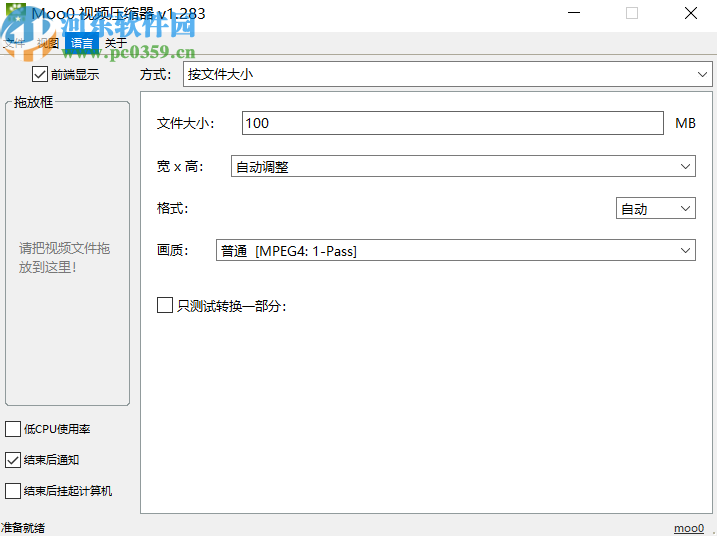The image size is (717, 536).
Task: Open the 格式 dropdown set to 自动
Action: (x=656, y=208)
